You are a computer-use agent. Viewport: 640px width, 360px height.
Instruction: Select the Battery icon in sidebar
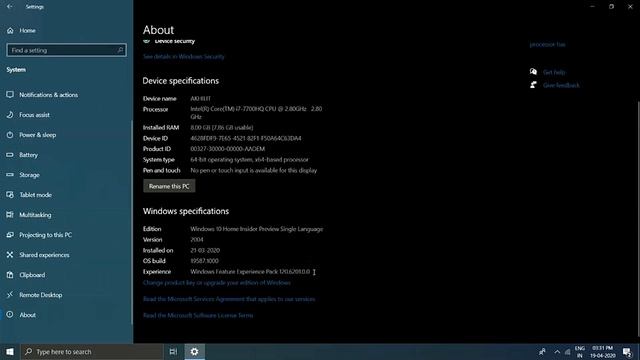(10, 155)
